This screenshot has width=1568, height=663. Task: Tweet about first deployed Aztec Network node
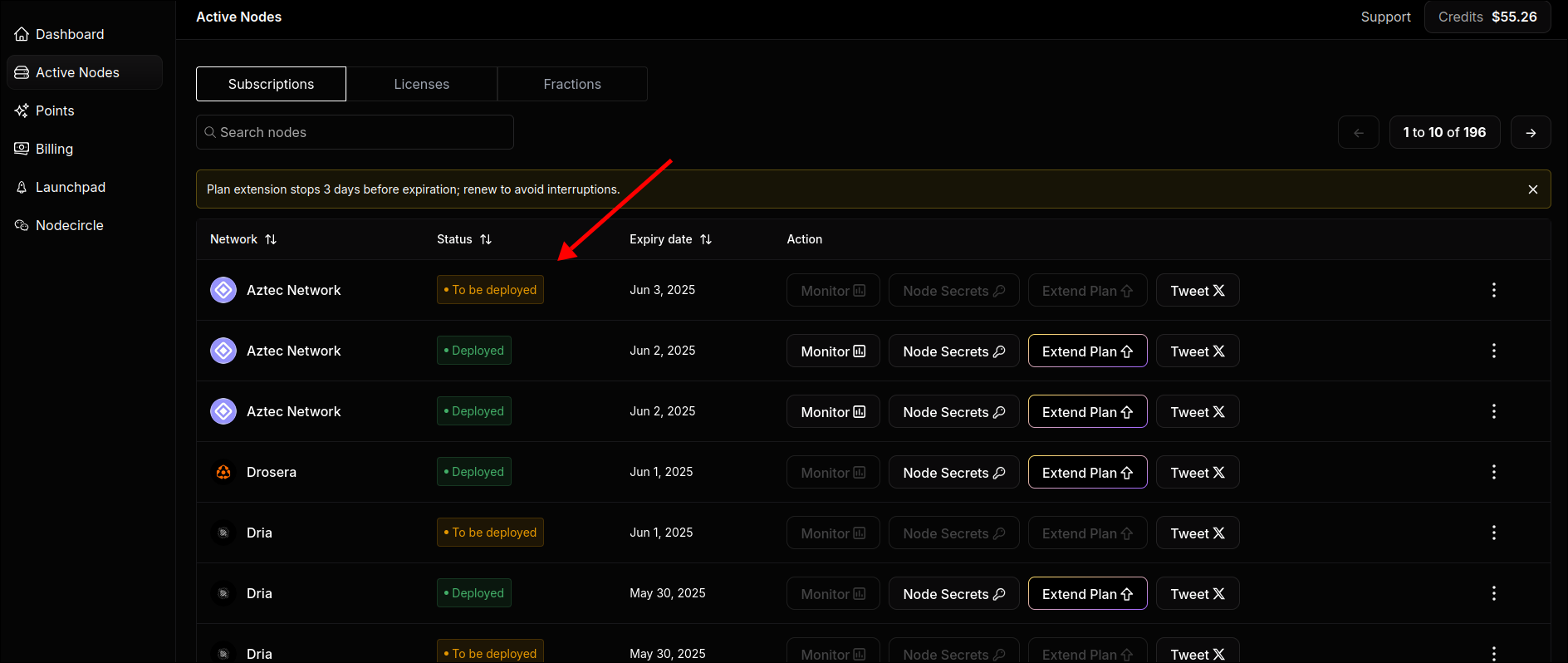[x=1198, y=351]
